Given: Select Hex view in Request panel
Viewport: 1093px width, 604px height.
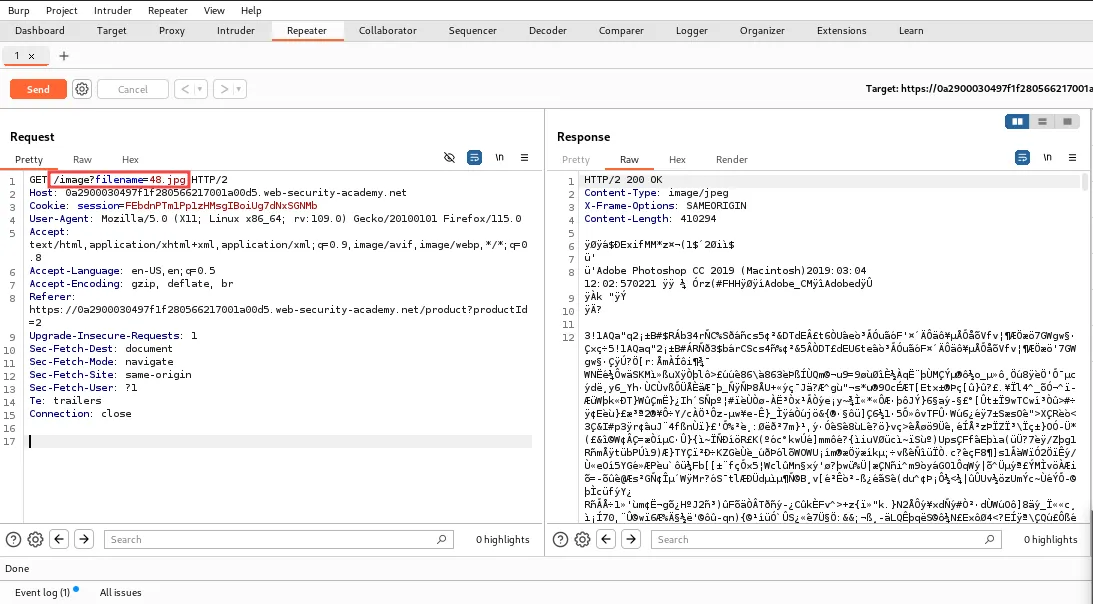Looking at the screenshot, I should pos(130,160).
